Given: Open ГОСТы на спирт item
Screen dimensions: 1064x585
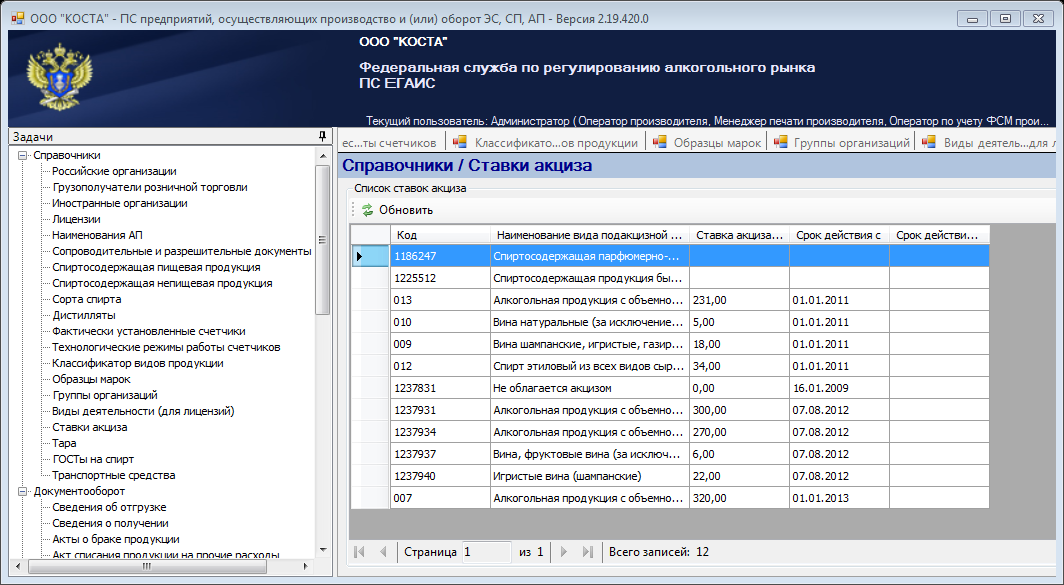Looking at the screenshot, I should 93,459.
